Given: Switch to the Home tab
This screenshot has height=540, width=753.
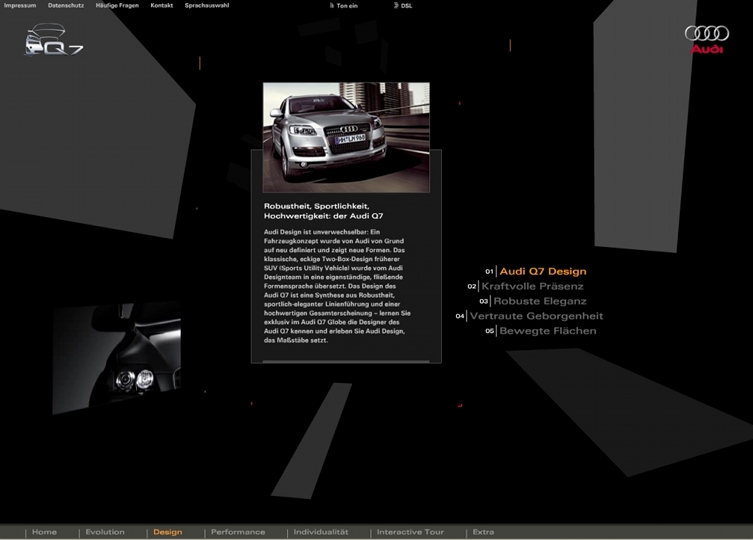Looking at the screenshot, I should click(x=44, y=532).
